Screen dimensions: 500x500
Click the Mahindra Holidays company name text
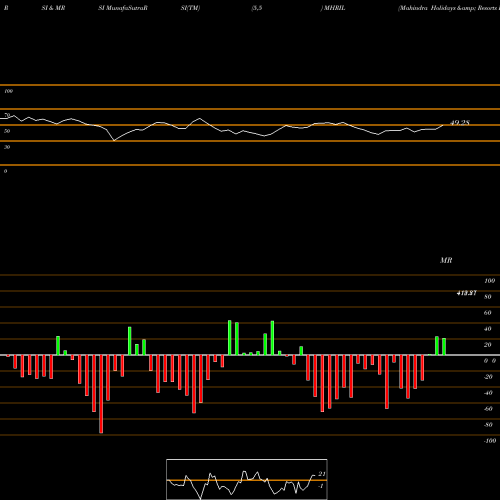(449, 8)
